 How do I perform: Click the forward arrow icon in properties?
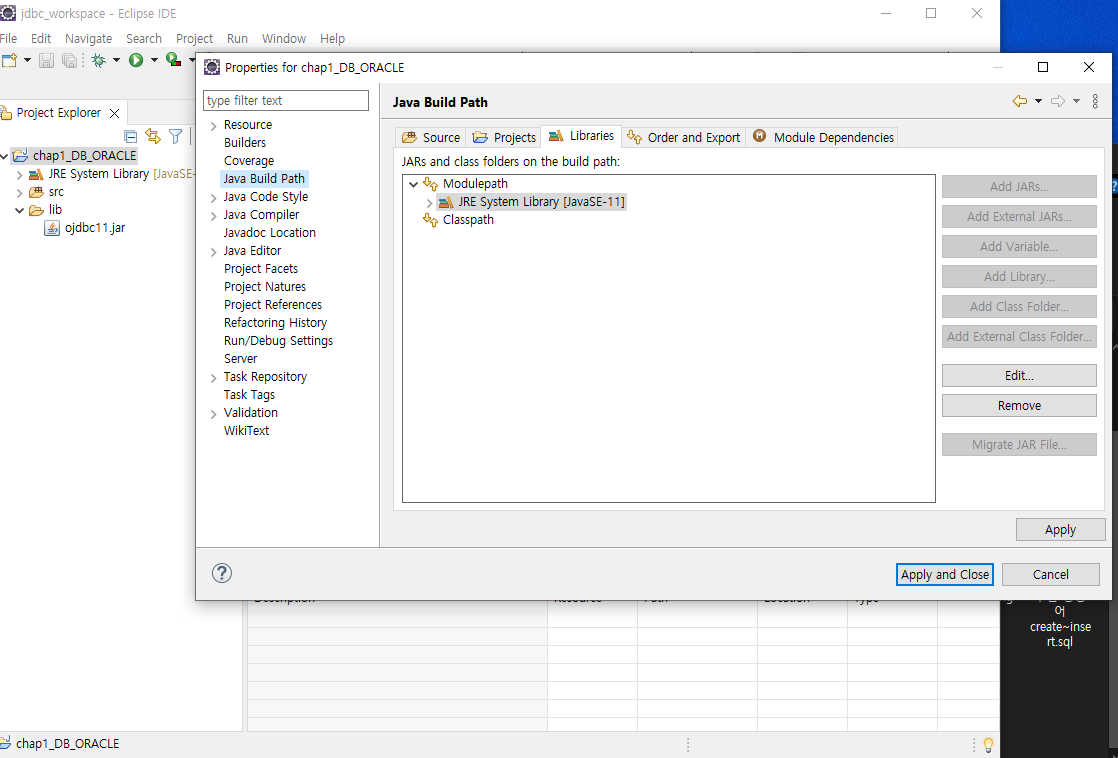click(x=1058, y=101)
